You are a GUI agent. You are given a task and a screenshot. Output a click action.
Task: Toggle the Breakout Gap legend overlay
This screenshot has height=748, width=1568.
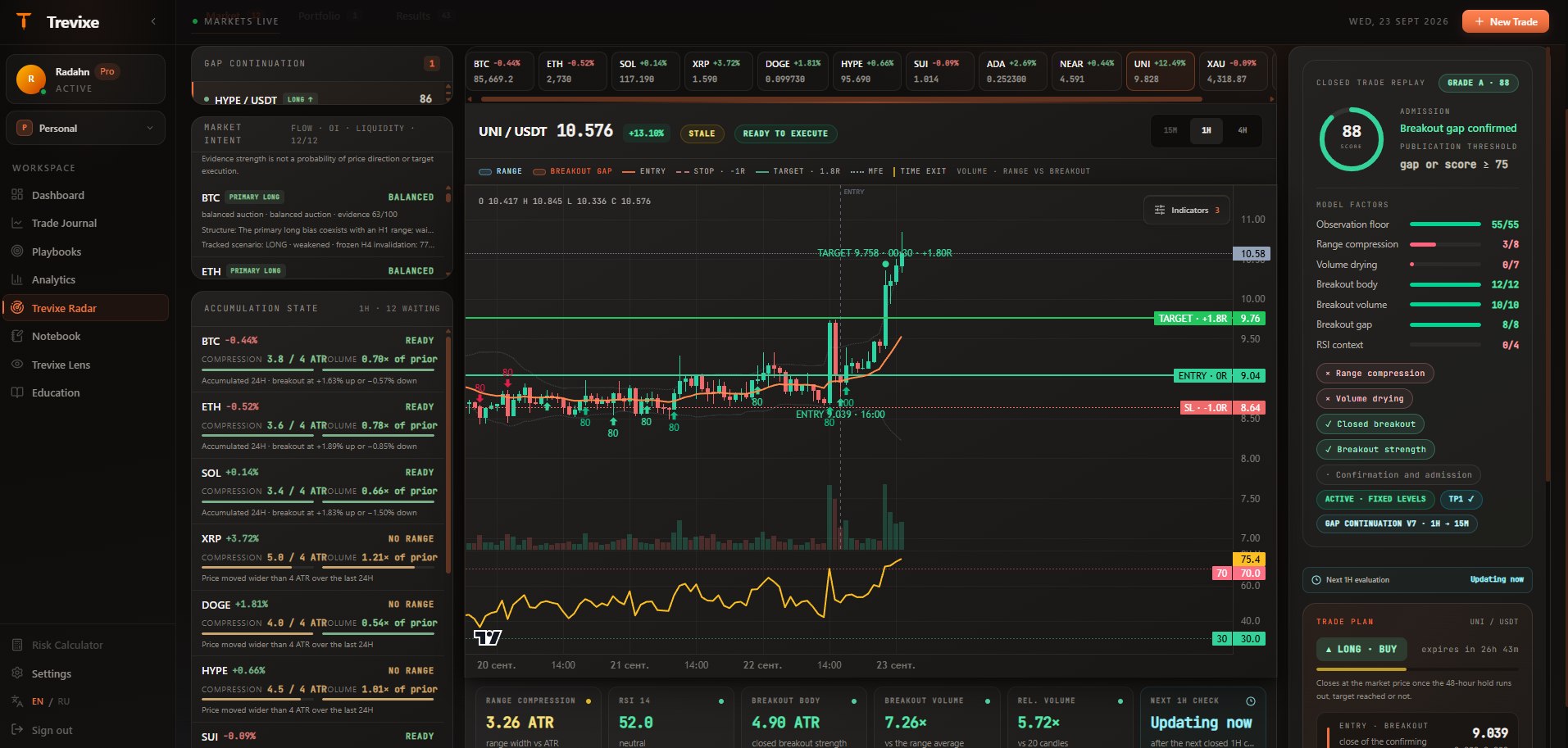(x=573, y=171)
